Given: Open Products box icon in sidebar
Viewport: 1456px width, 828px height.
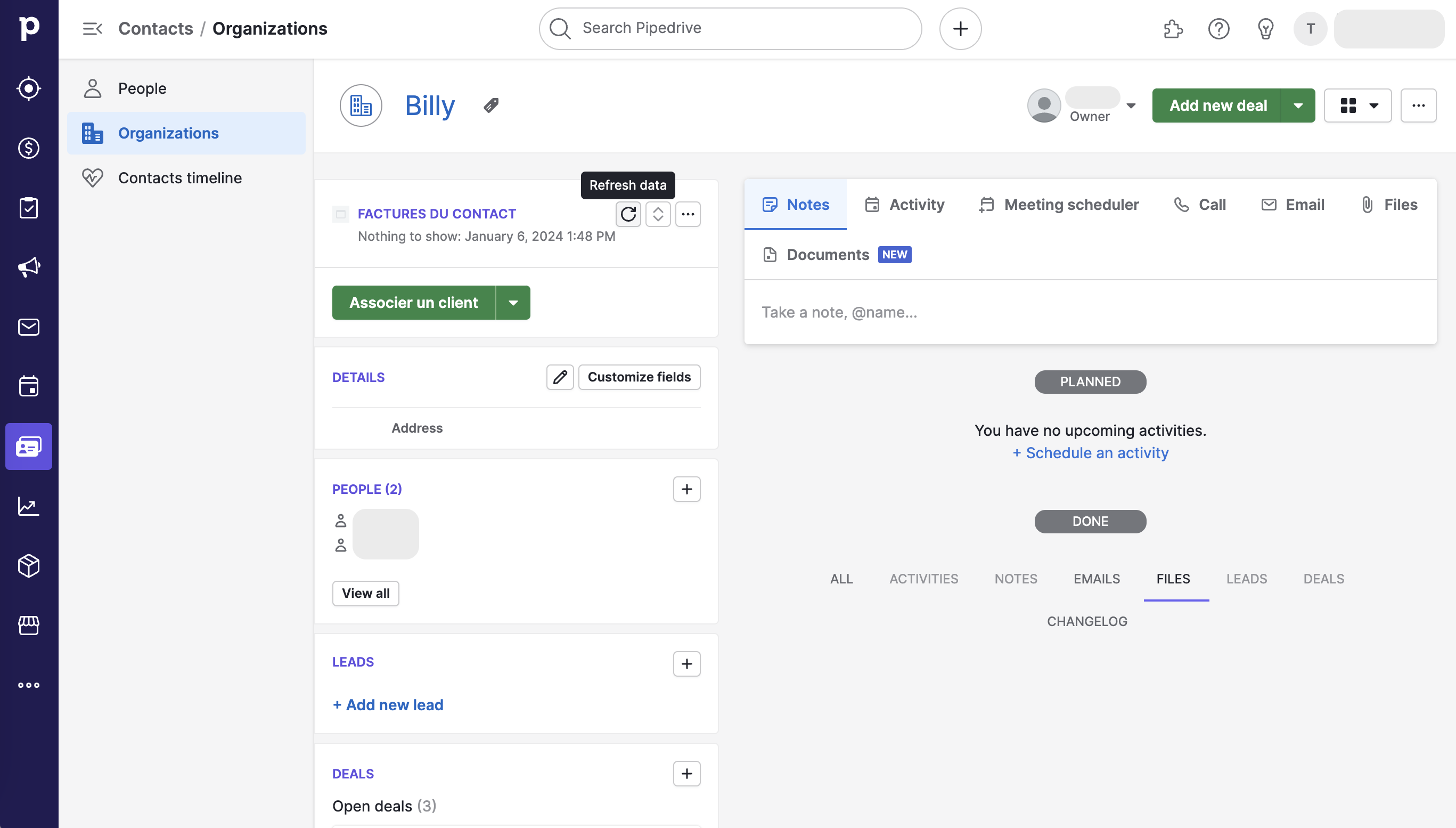Looking at the screenshot, I should click(28, 566).
